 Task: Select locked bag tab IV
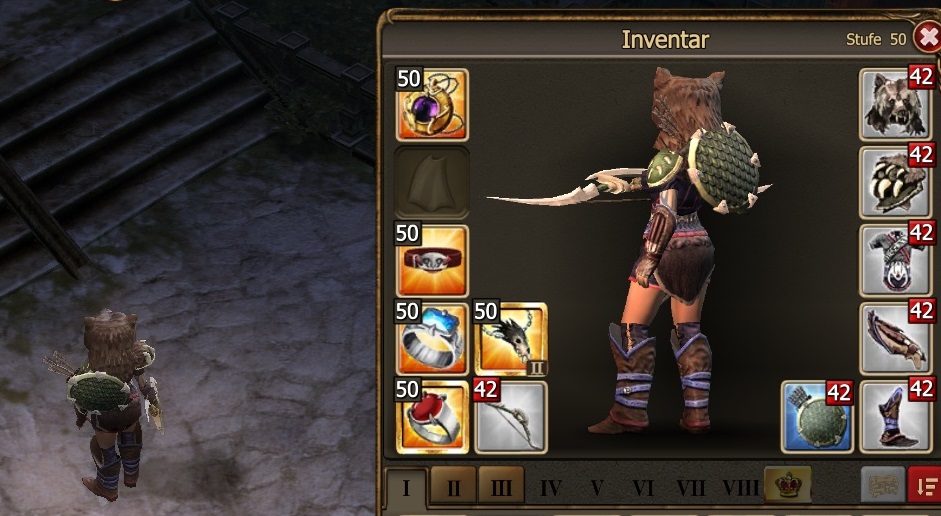tap(550, 488)
